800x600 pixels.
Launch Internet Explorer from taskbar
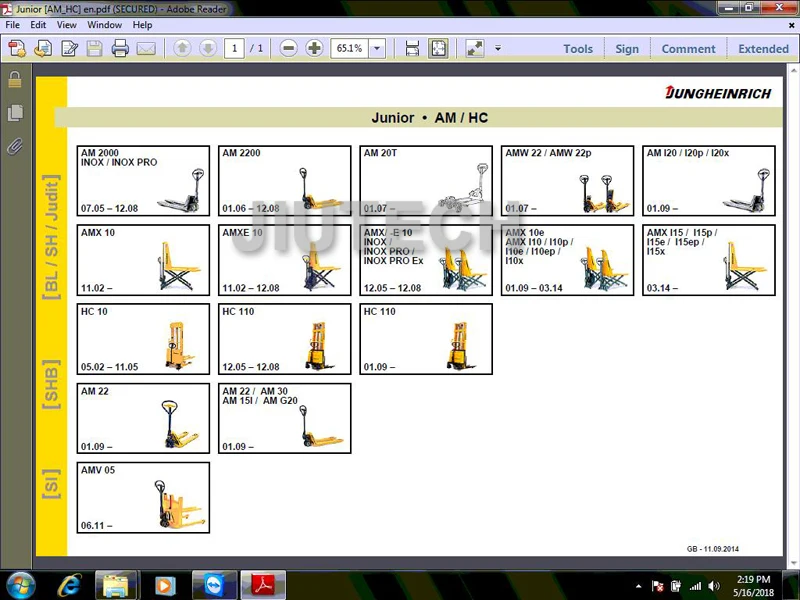point(69,585)
